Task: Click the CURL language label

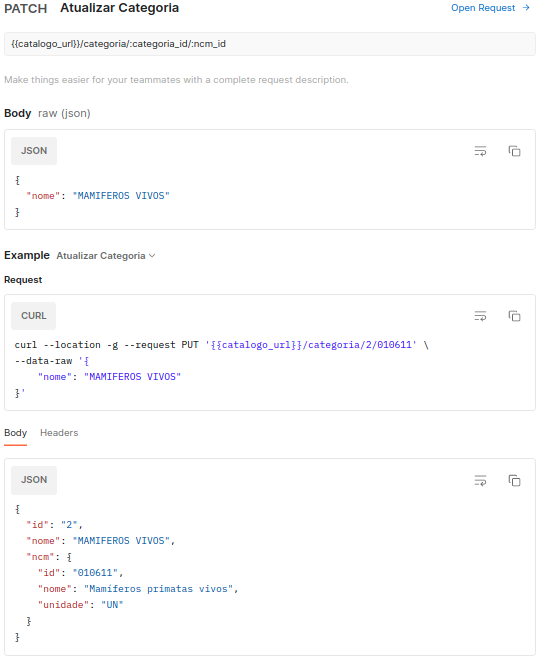Action: coord(34,316)
